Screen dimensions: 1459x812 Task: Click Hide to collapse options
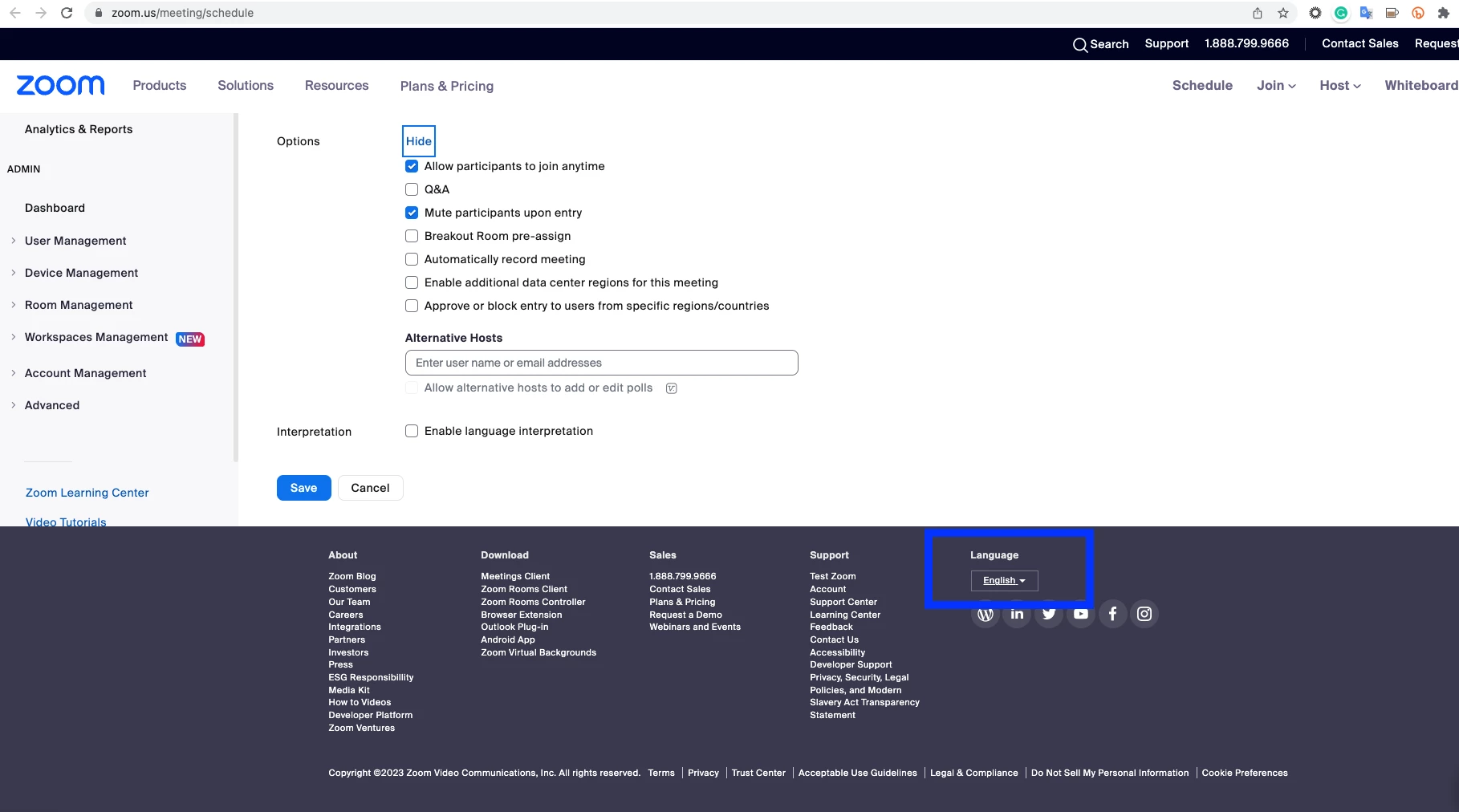coord(419,141)
